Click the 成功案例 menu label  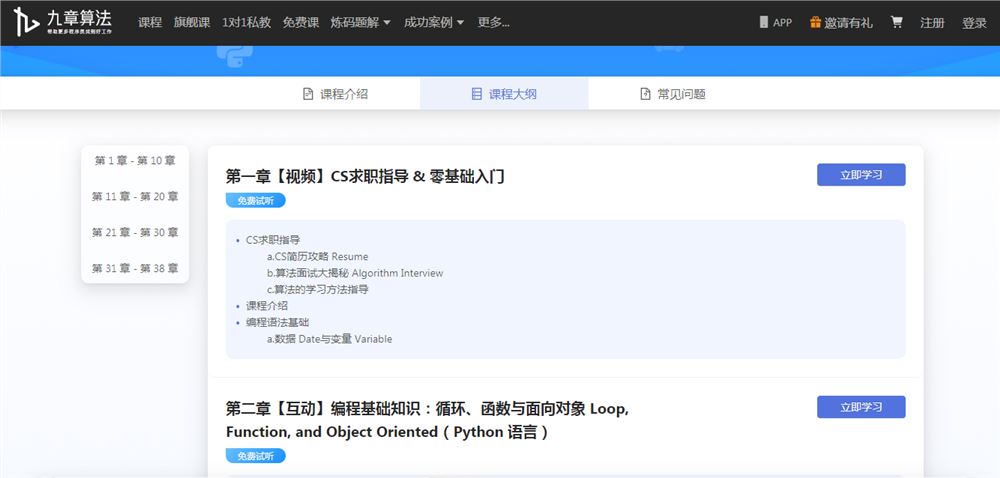click(428, 22)
